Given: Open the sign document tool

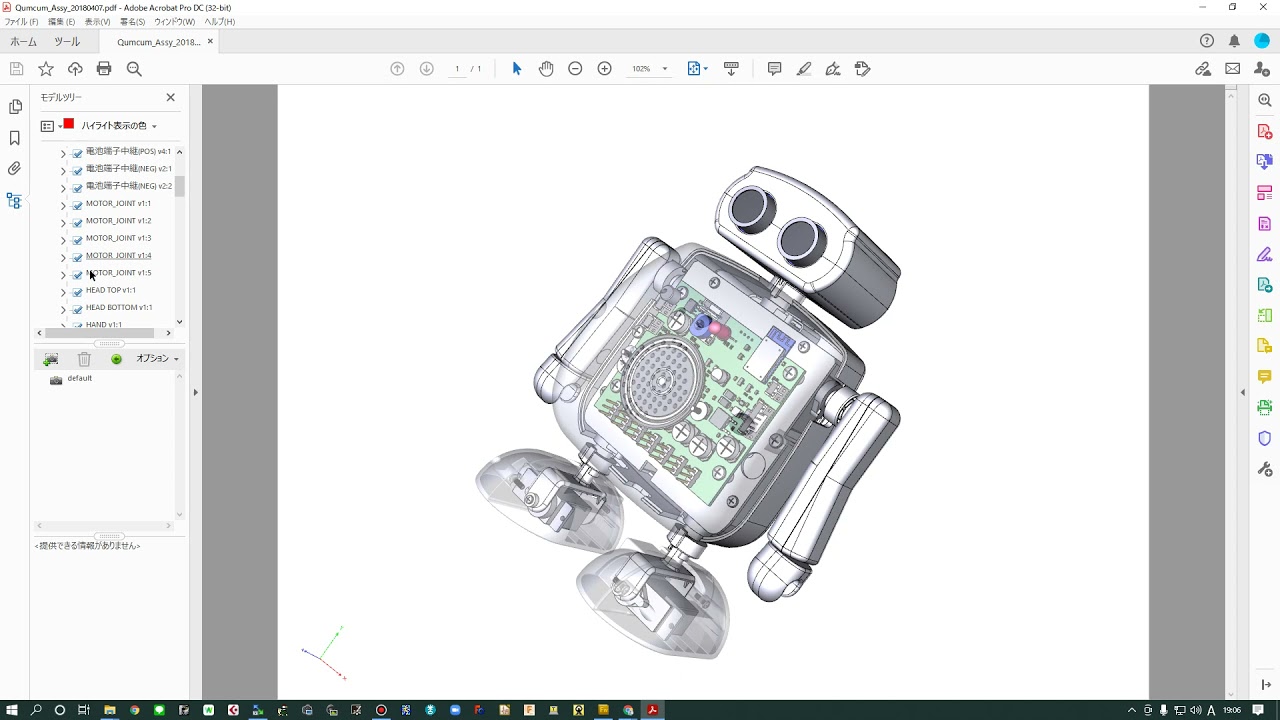Looking at the screenshot, I should pyautogui.click(x=833, y=69).
